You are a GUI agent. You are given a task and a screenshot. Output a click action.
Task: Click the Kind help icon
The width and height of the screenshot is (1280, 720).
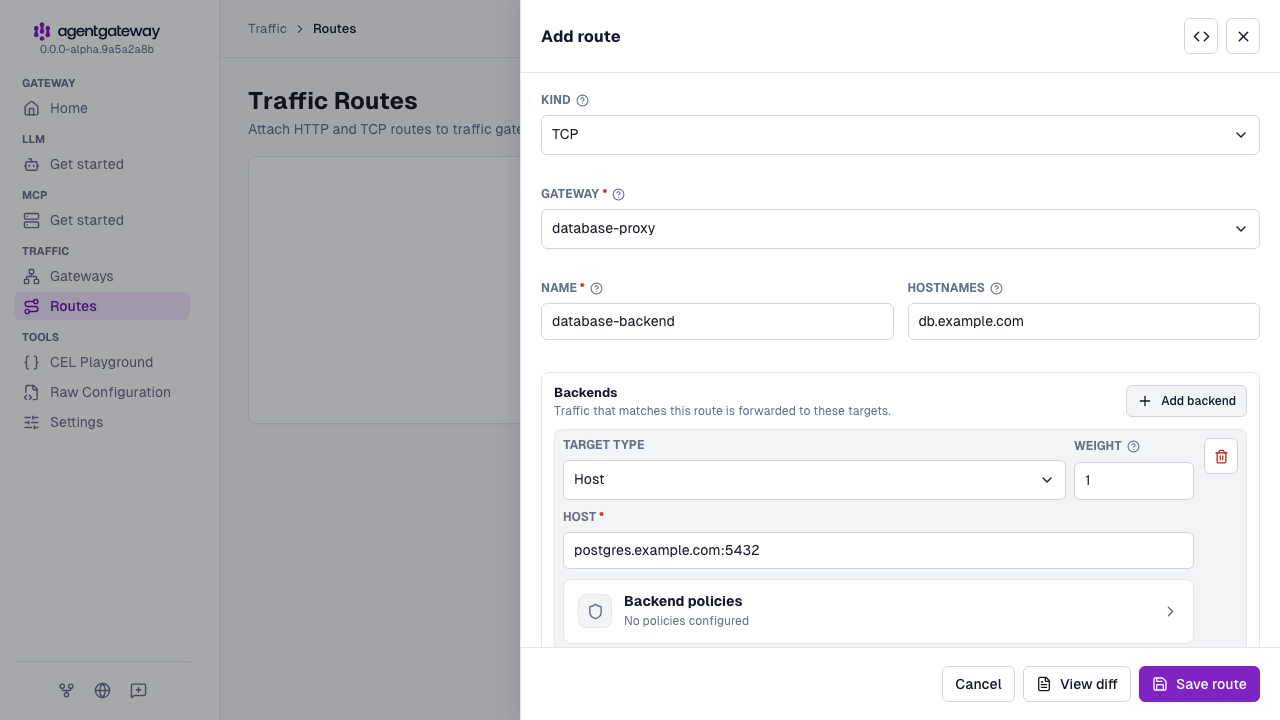click(583, 100)
